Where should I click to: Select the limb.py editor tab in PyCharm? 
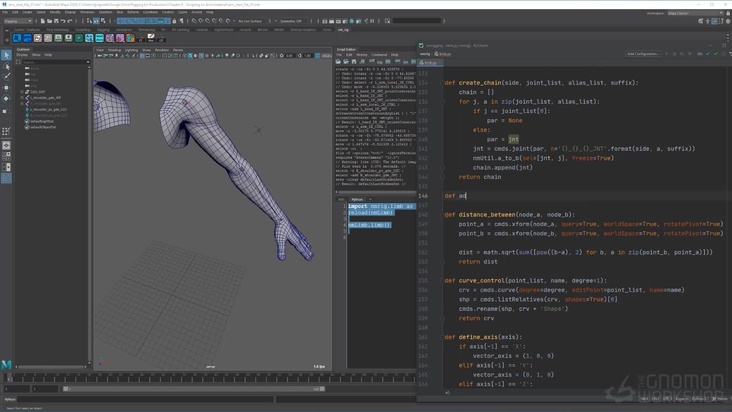428,63
